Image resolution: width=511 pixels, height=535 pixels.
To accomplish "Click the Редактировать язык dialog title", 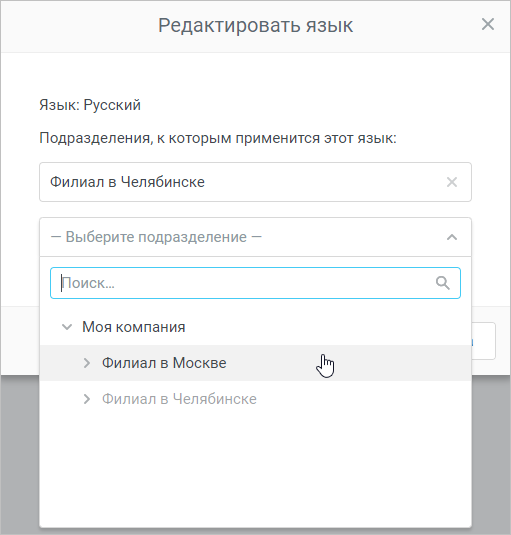I will pos(256,25).
